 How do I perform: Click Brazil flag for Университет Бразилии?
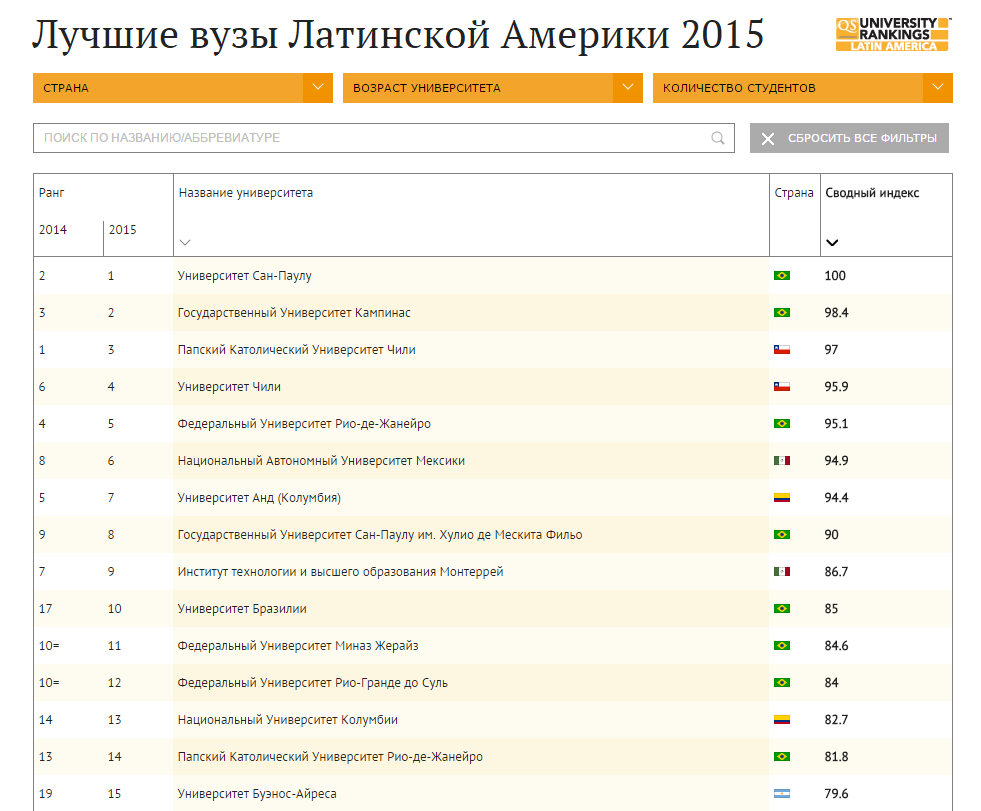(781, 608)
